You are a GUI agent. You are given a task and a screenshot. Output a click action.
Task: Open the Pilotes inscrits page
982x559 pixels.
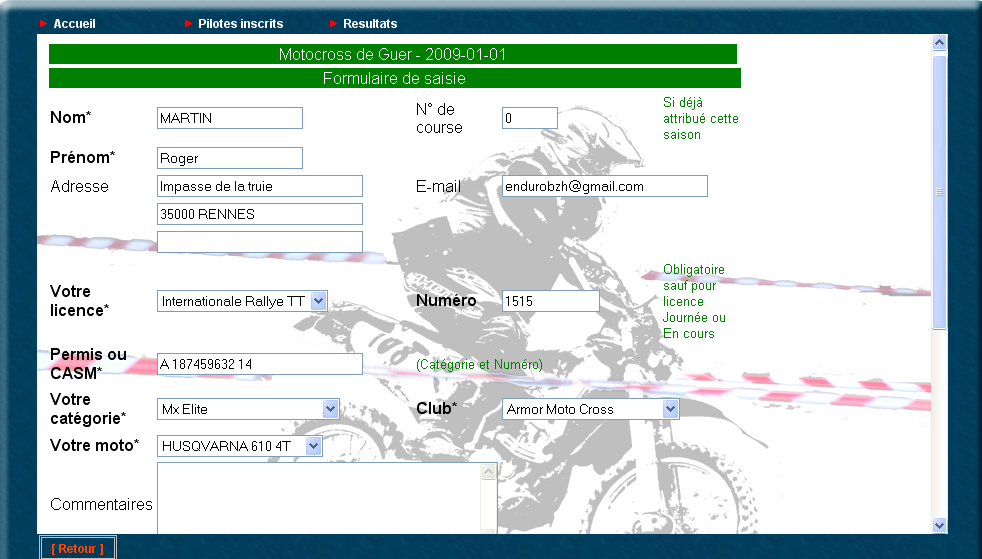coord(240,24)
